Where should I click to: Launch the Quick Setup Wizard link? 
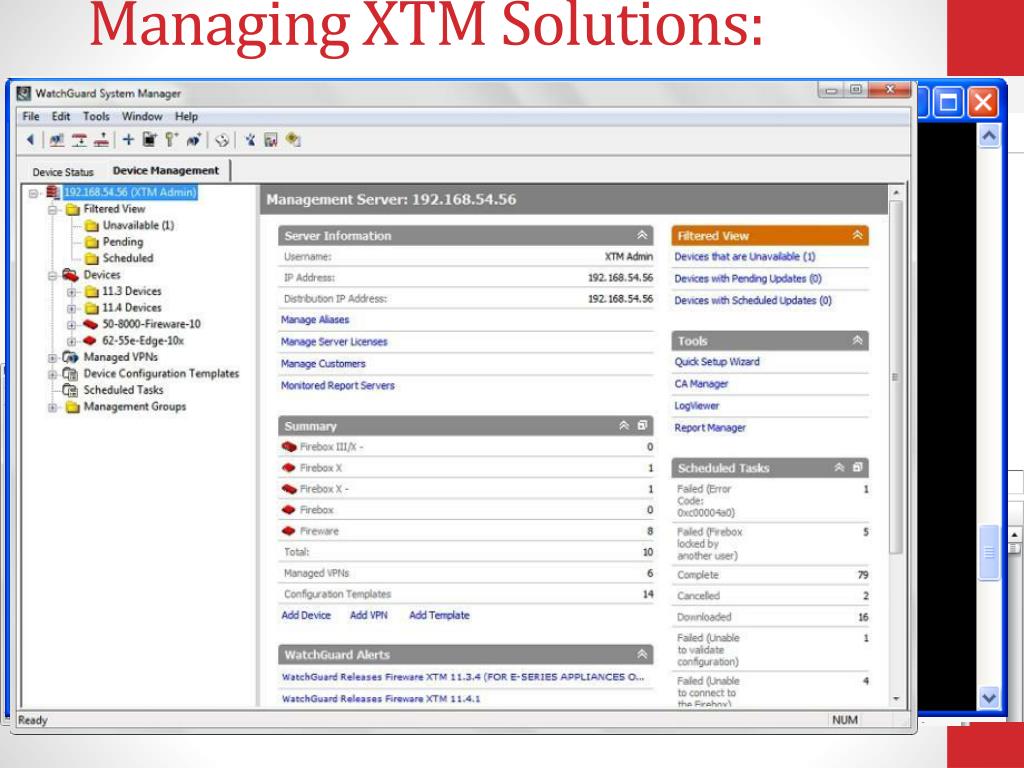point(717,362)
